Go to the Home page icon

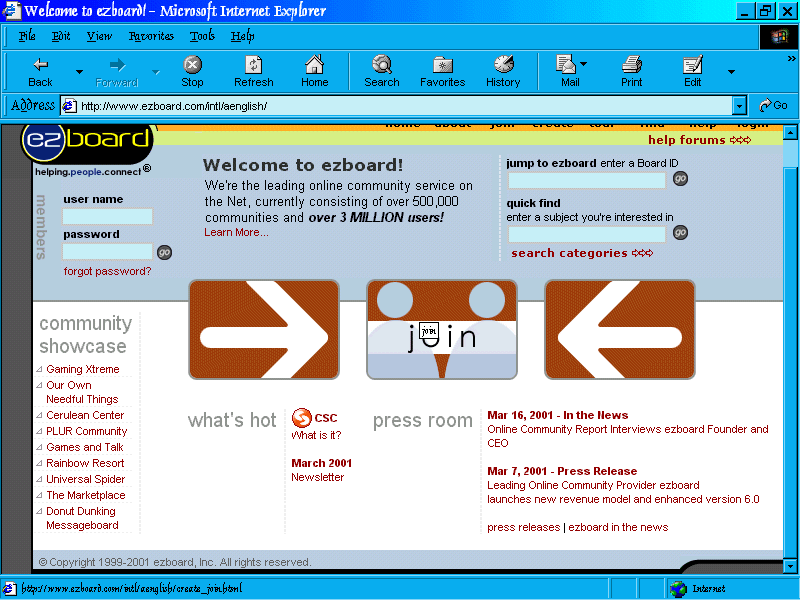[x=314, y=72]
